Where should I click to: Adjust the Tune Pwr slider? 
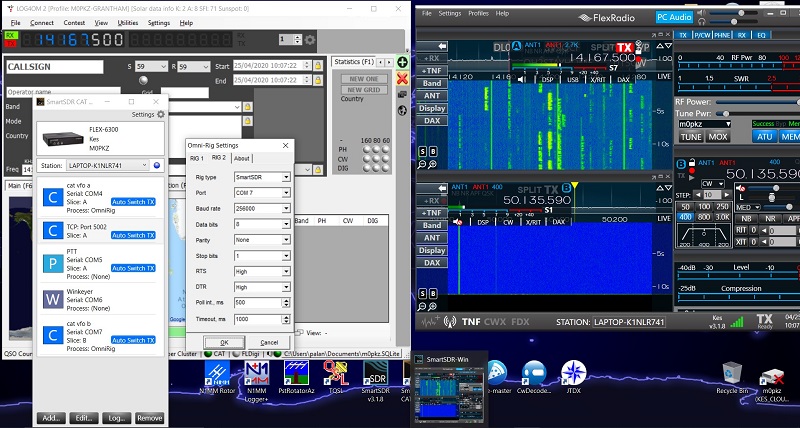coord(756,114)
